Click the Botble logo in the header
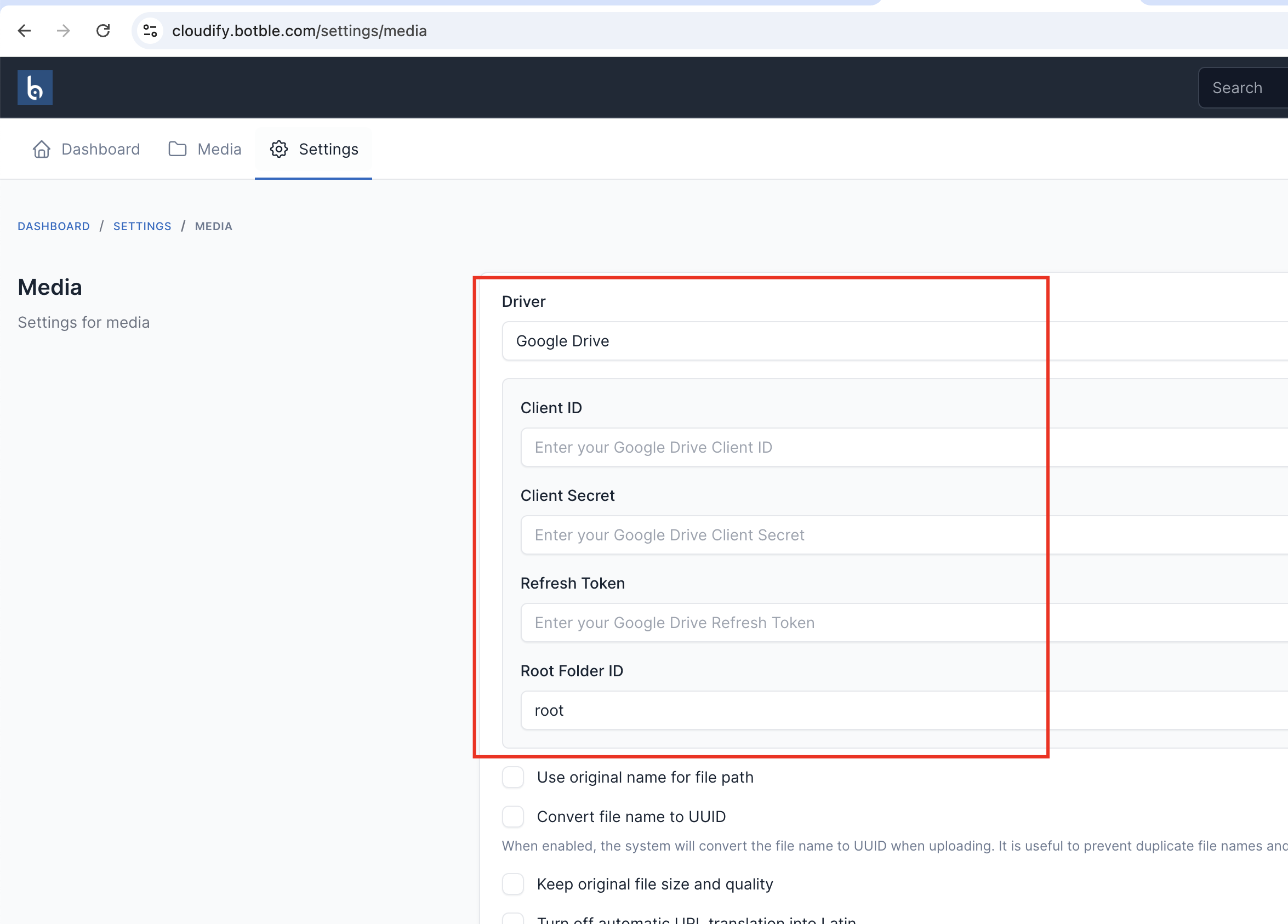The image size is (1288, 924). point(35,88)
